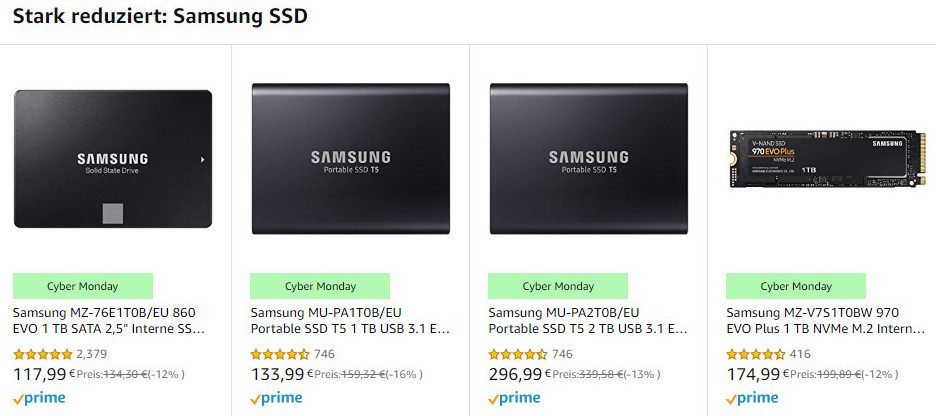This screenshot has width=936, height=416.
Task: Open the 416 reviews count link
Action: pyautogui.click(x=800, y=354)
